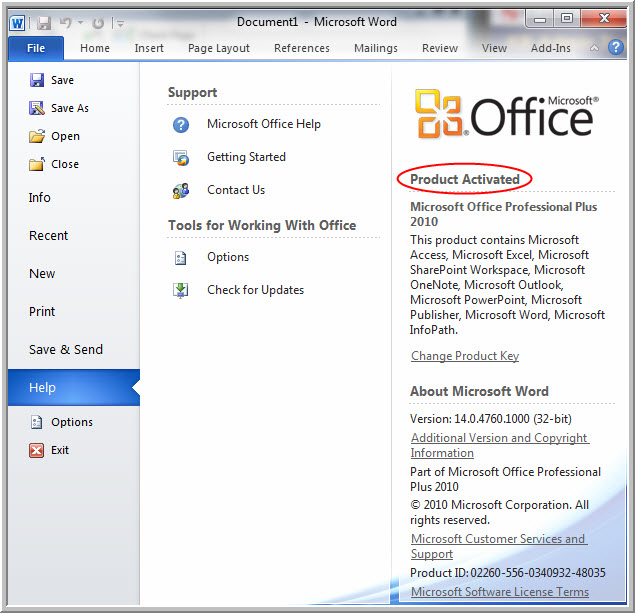Screen dimensions: 635x613
Task: Click the Save label in sidebar
Action: coord(62,80)
